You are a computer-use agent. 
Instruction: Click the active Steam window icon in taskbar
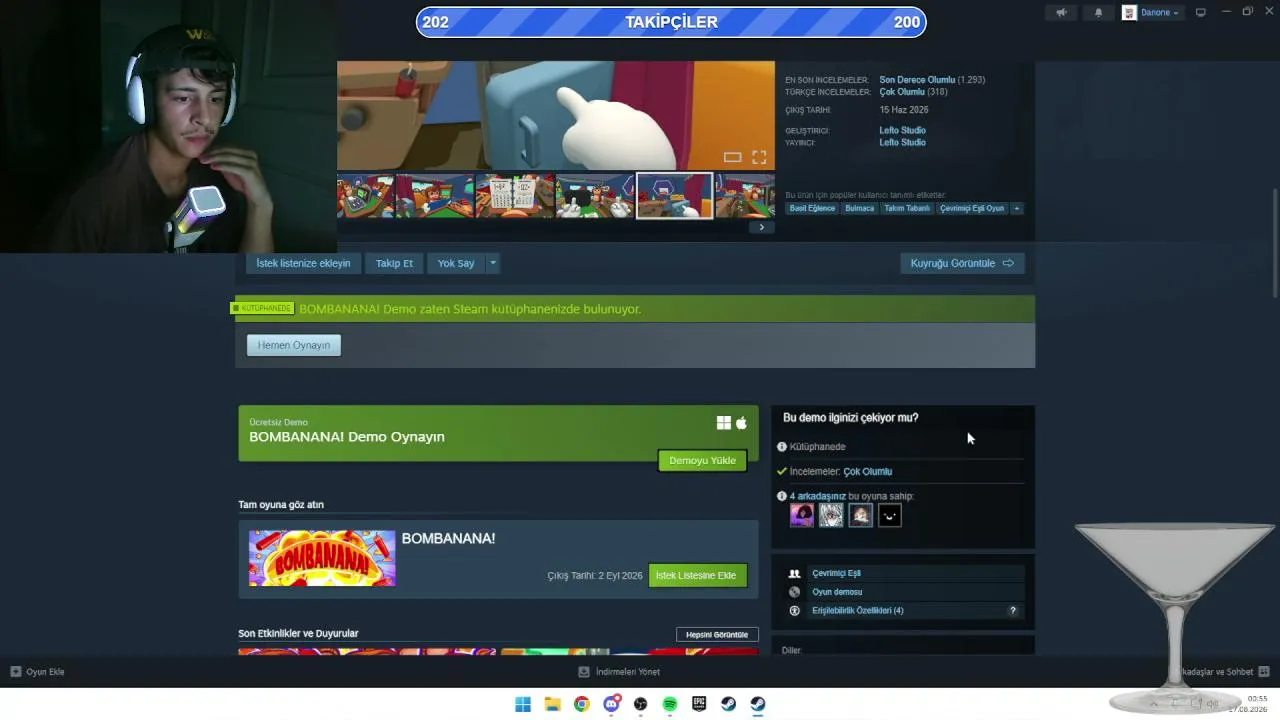point(758,704)
